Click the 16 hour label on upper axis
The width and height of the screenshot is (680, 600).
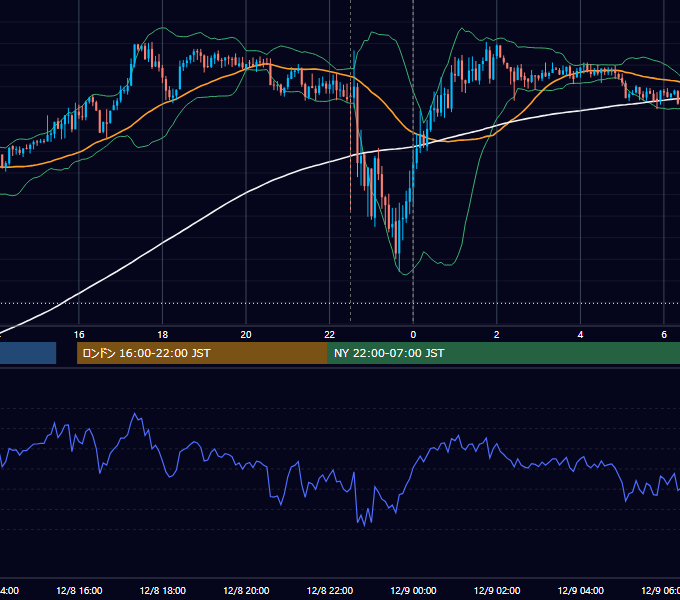tap(79, 335)
